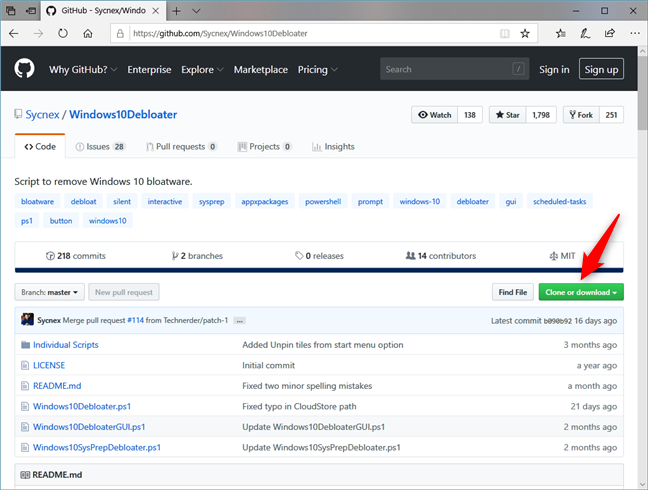Screen dimensions: 648x490
Task: Fork the repository
Action: [581, 115]
